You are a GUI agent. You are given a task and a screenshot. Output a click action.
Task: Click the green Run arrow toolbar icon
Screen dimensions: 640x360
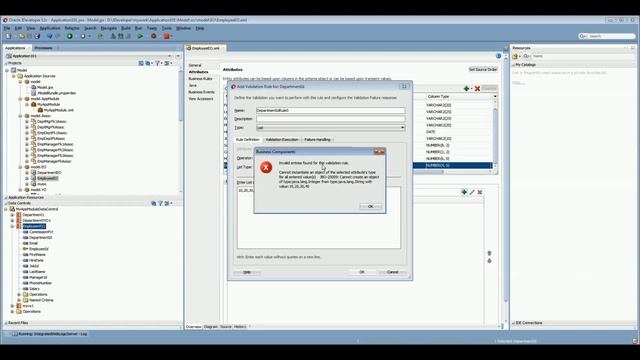point(140,36)
